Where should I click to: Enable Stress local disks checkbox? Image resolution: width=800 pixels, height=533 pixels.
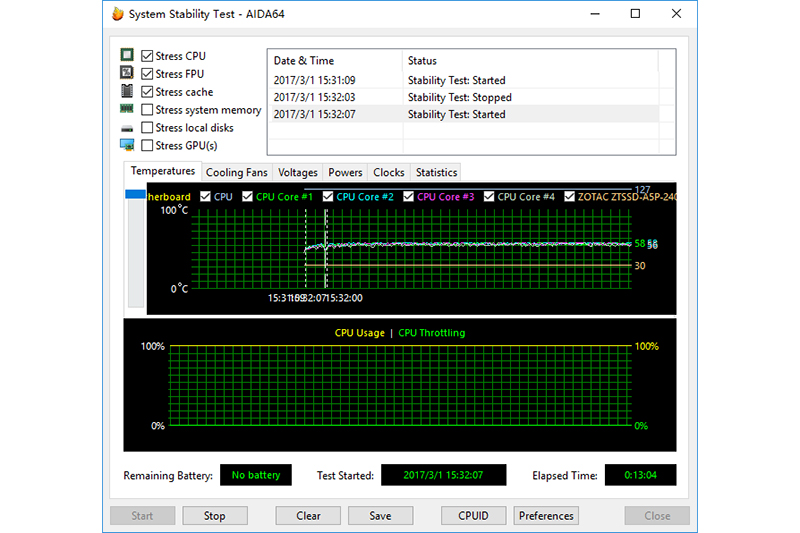click(x=147, y=128)
